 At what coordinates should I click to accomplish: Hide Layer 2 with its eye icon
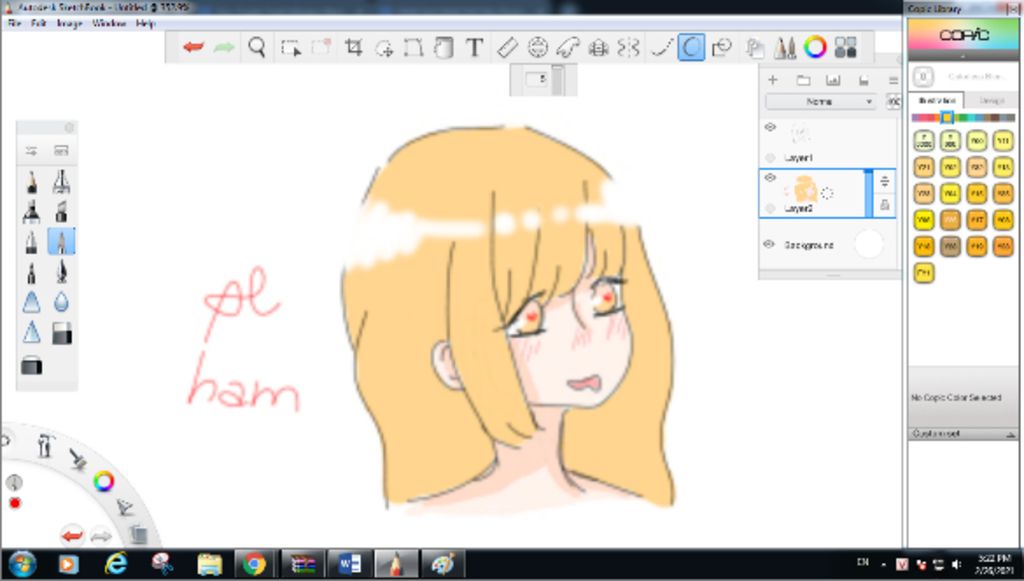770,178
